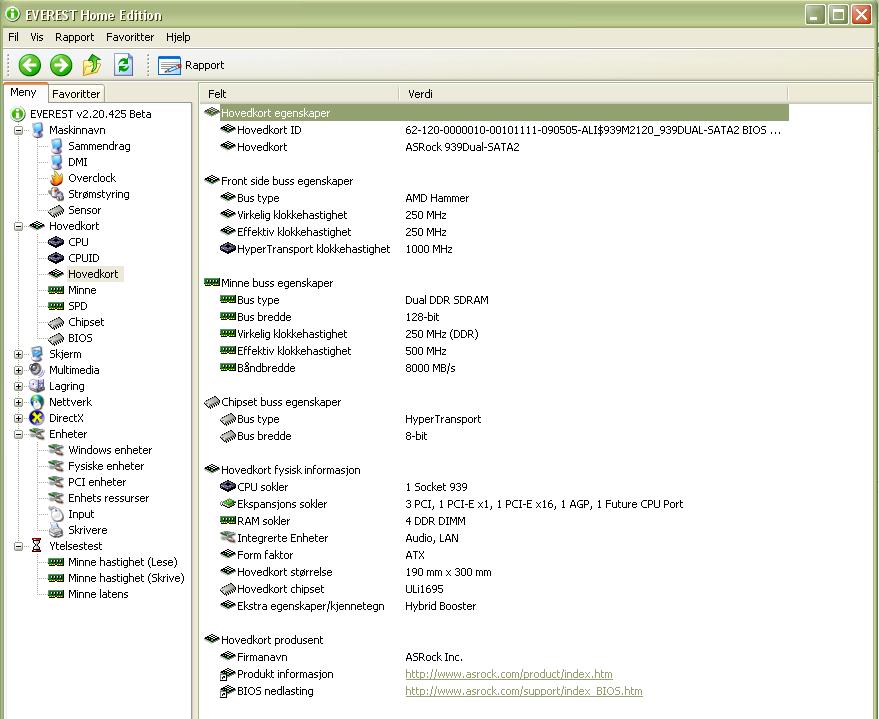Viewport: 879px width, 719px height.
Task: Expand the Lagring tree node
Action: [18, 386]
